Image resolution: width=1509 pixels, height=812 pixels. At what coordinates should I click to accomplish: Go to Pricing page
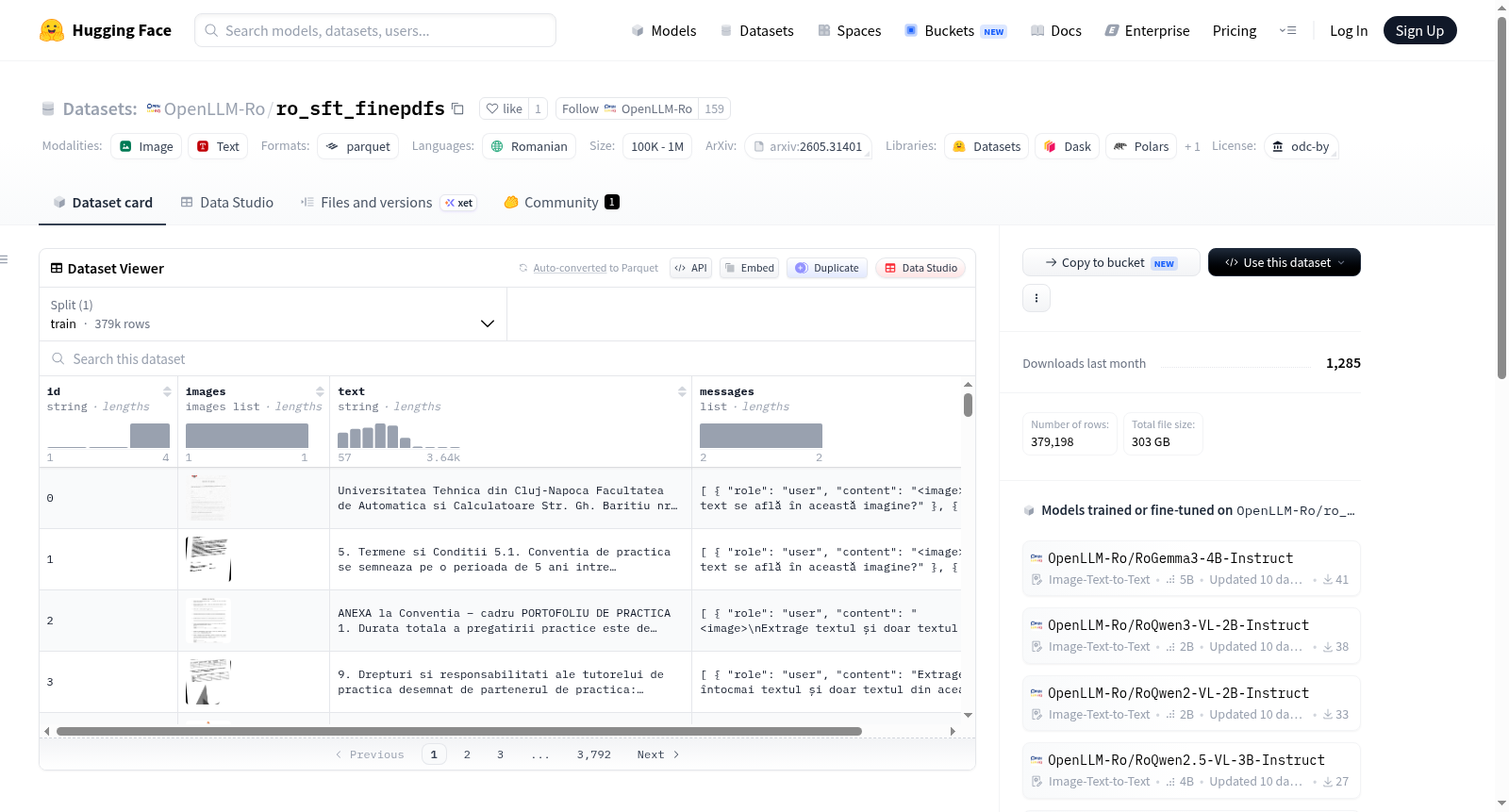click(x=1235, y=30)
